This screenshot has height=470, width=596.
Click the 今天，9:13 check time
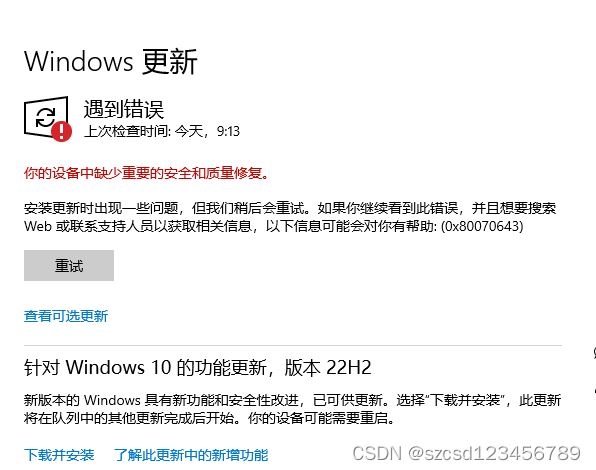(207, 131)
